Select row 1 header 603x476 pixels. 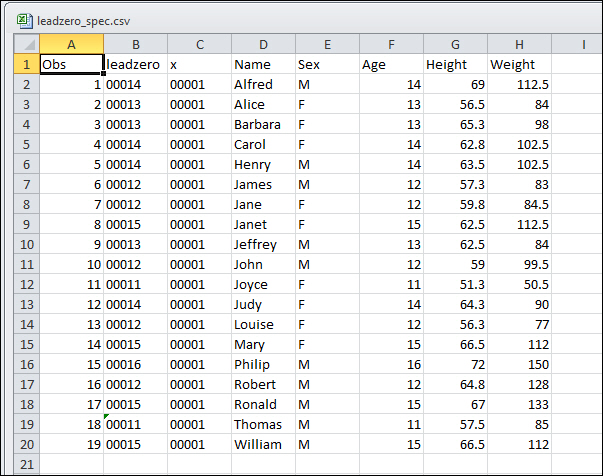(27, 64)
